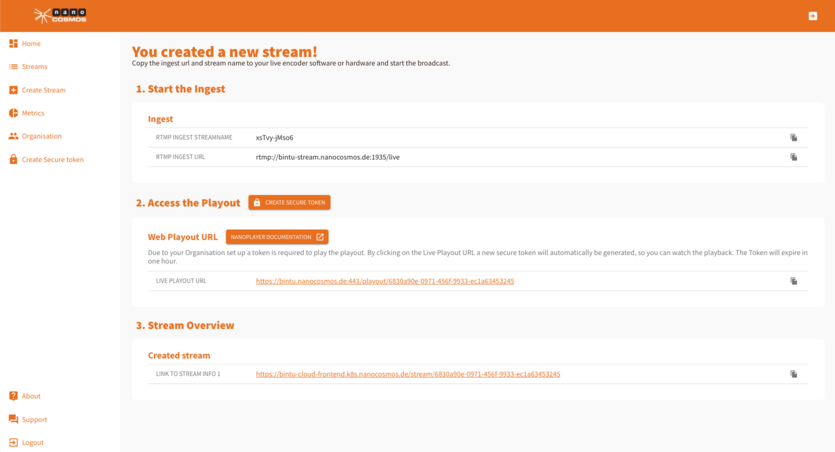Image resolution: width=835 pixels, height=452 pixels.
Task: Click the Support chat icon
Action: tap(14, 419)
